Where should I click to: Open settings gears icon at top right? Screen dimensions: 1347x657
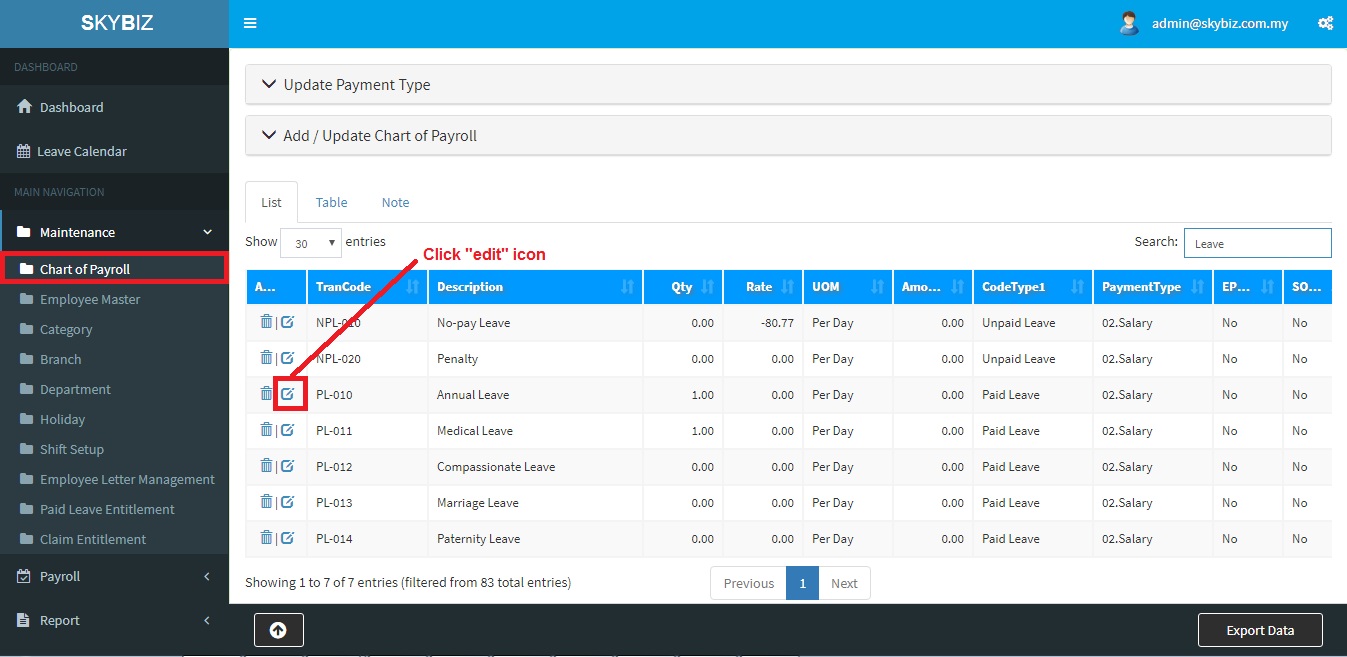(1325, 23)
